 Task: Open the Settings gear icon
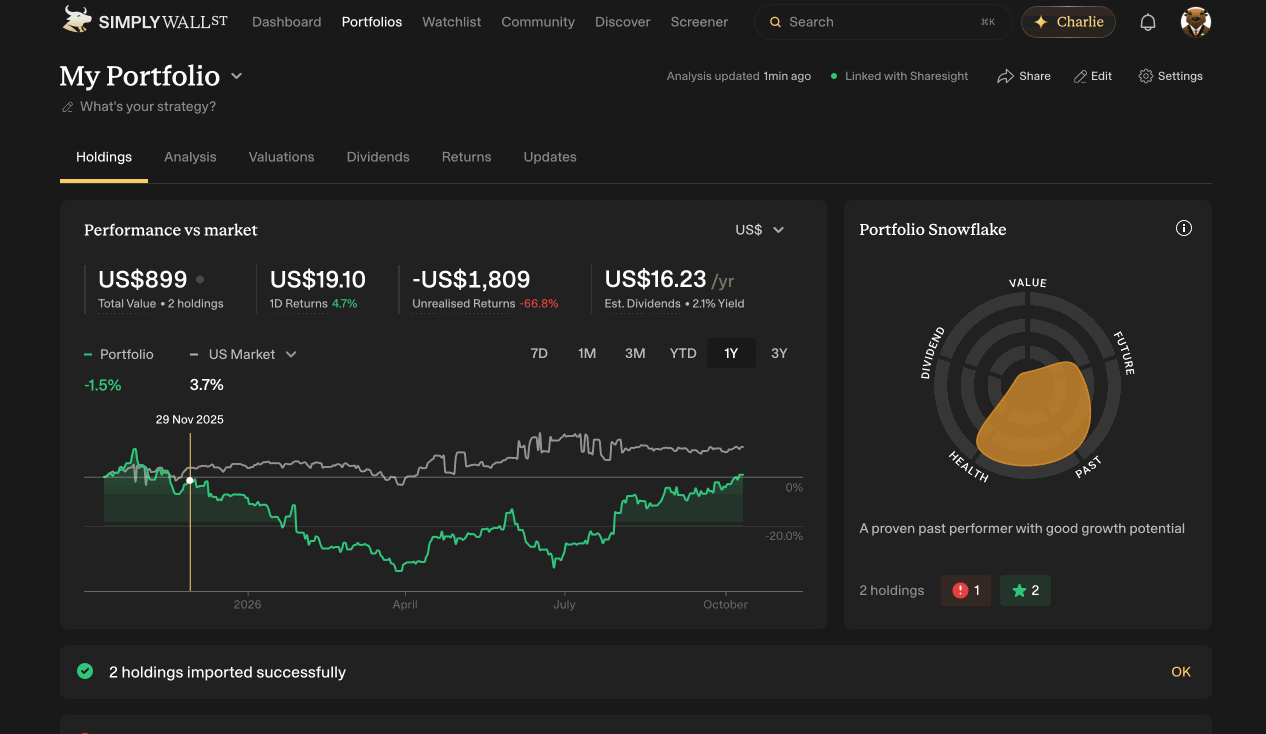pyautogui.click(x=1146, y=76)
